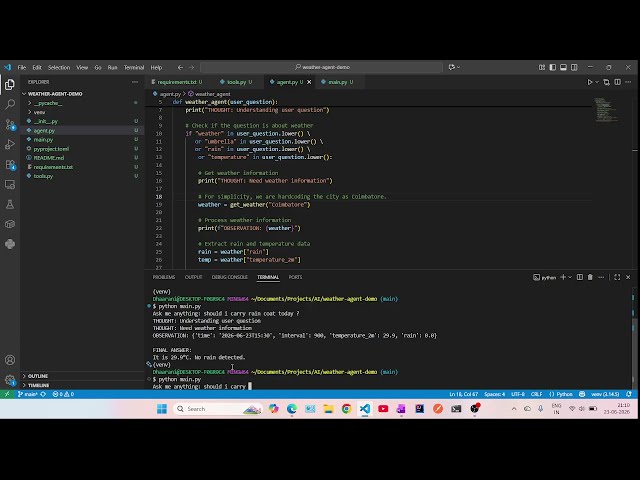Expand the TIMELINE section

tap(82, 385)
